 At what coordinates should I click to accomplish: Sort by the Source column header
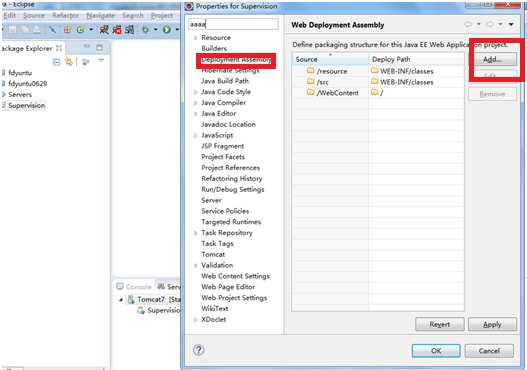(x=330, y=59)
